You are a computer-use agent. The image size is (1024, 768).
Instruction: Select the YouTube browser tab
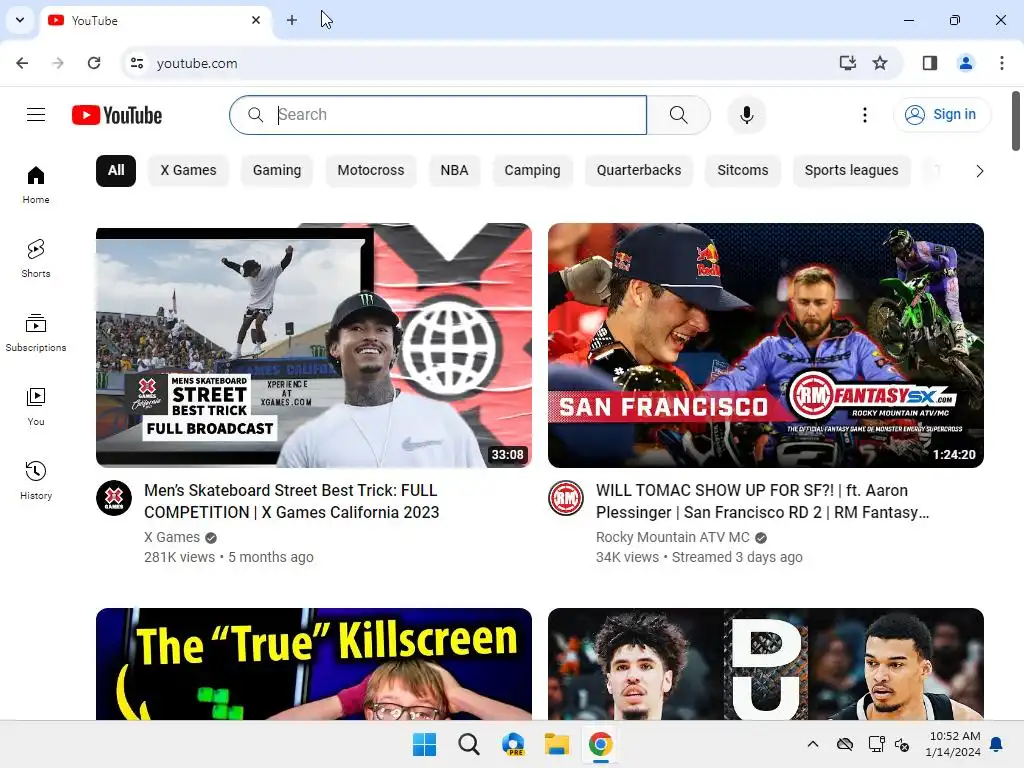[x=157, y=20]
